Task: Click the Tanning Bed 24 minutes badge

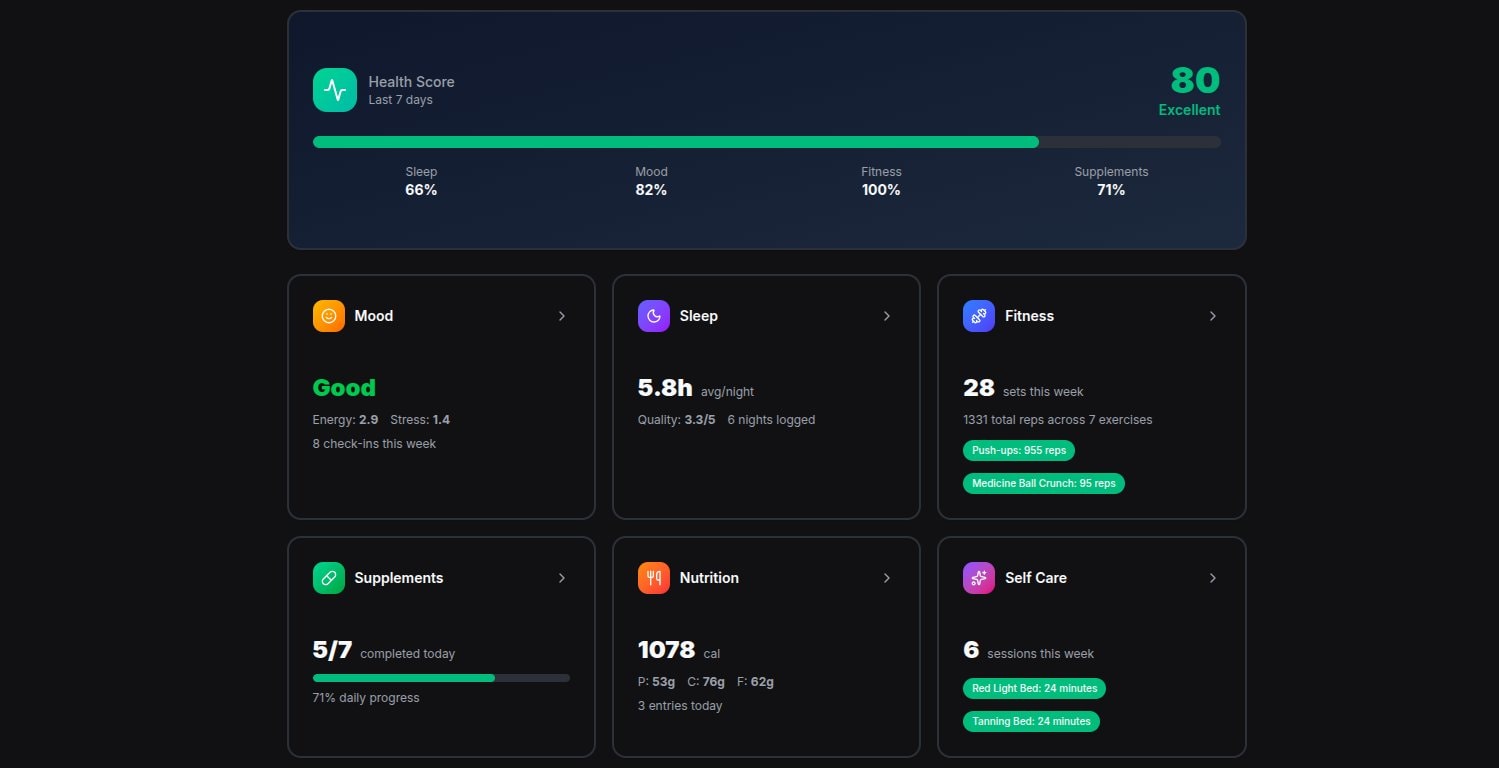Action: click(x=1031, y=721)
